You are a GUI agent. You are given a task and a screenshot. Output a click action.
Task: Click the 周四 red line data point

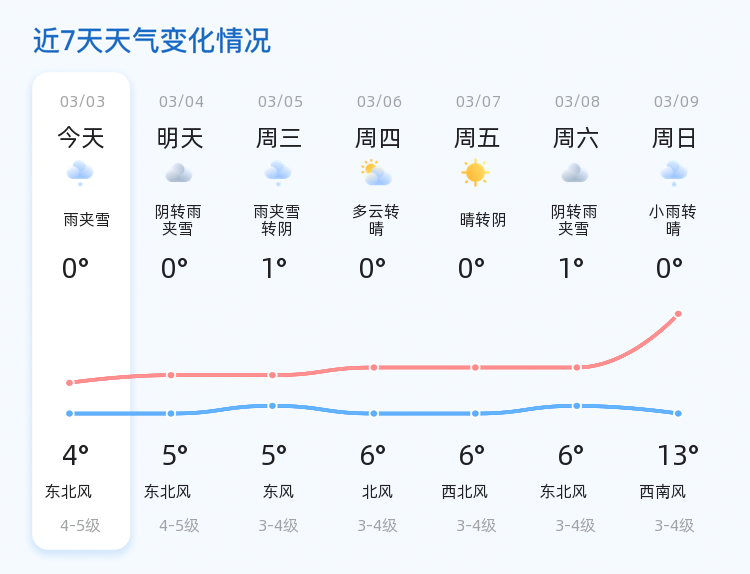pos(374,367)
